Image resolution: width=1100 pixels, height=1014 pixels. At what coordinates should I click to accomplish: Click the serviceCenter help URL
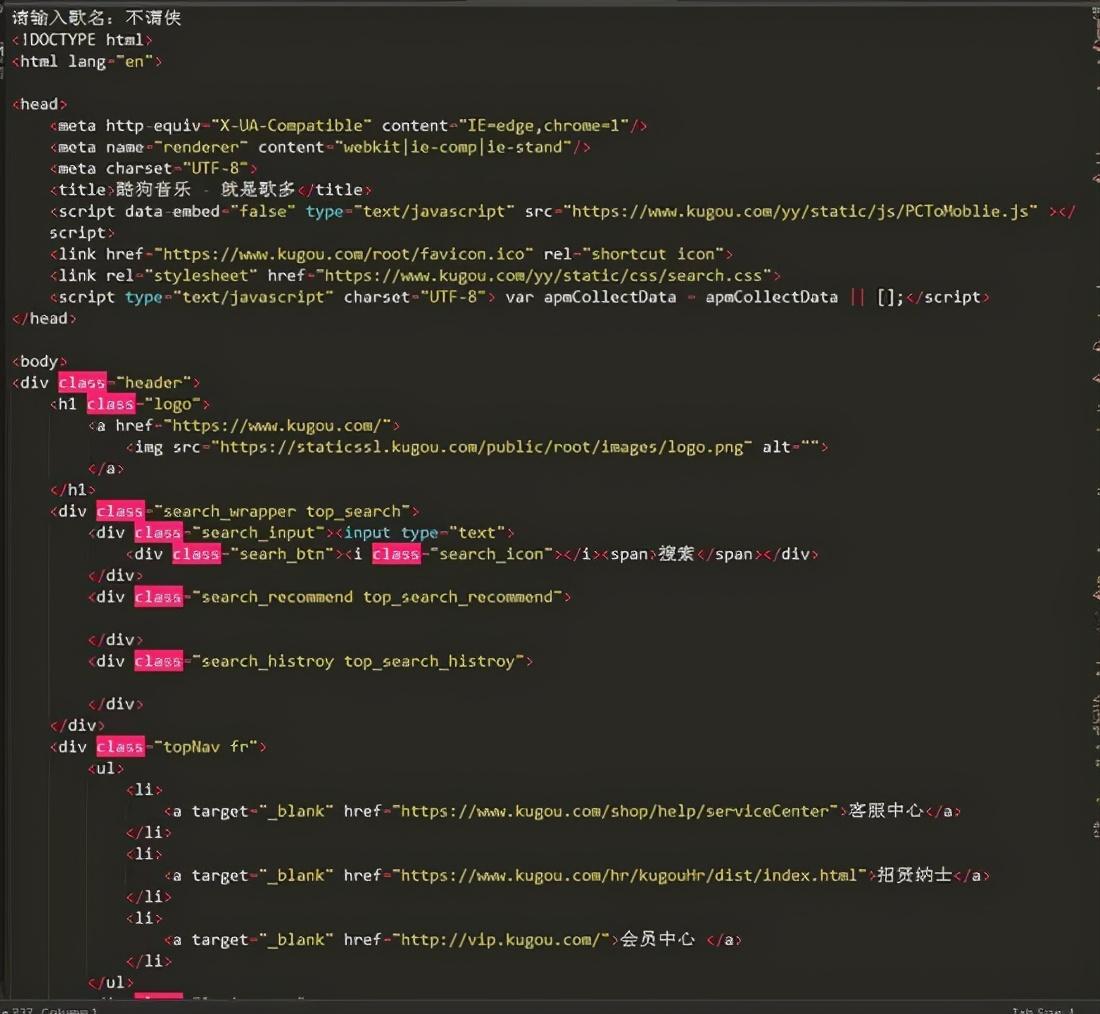(x=614, y=811)
